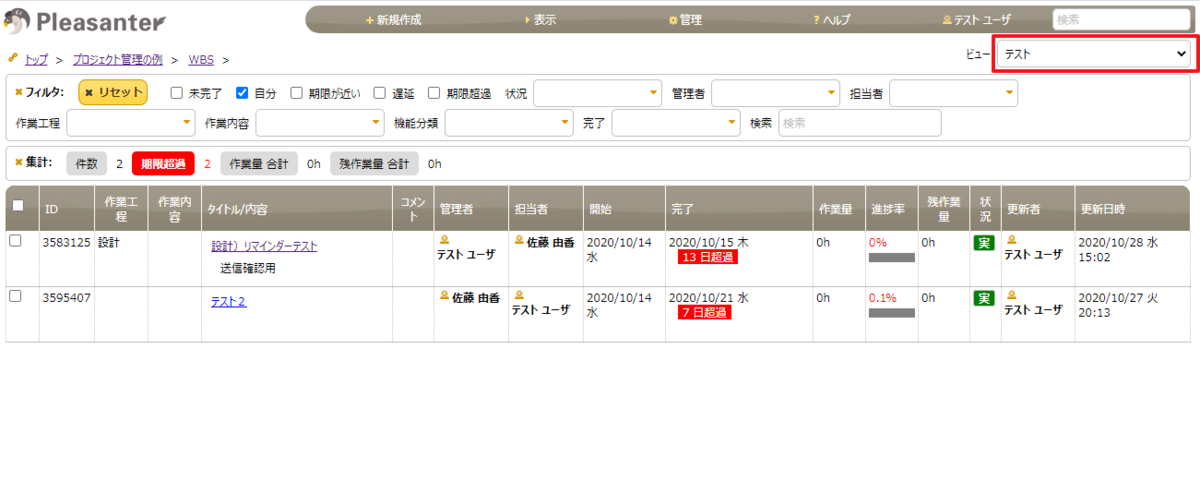Click the 13 日超過 overdue badge

click(x=707, y=258)
